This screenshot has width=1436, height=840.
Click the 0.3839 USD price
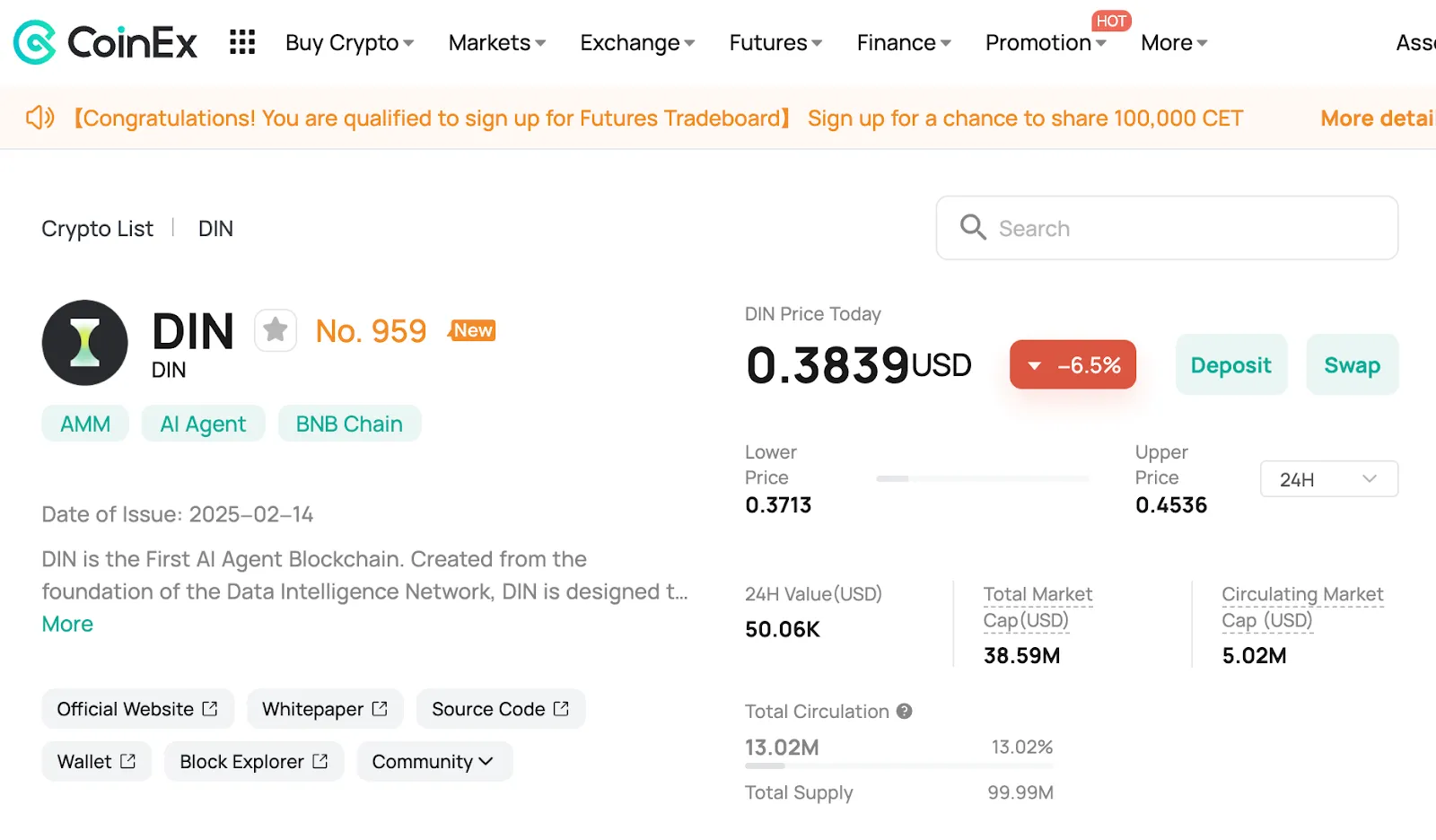858,365
